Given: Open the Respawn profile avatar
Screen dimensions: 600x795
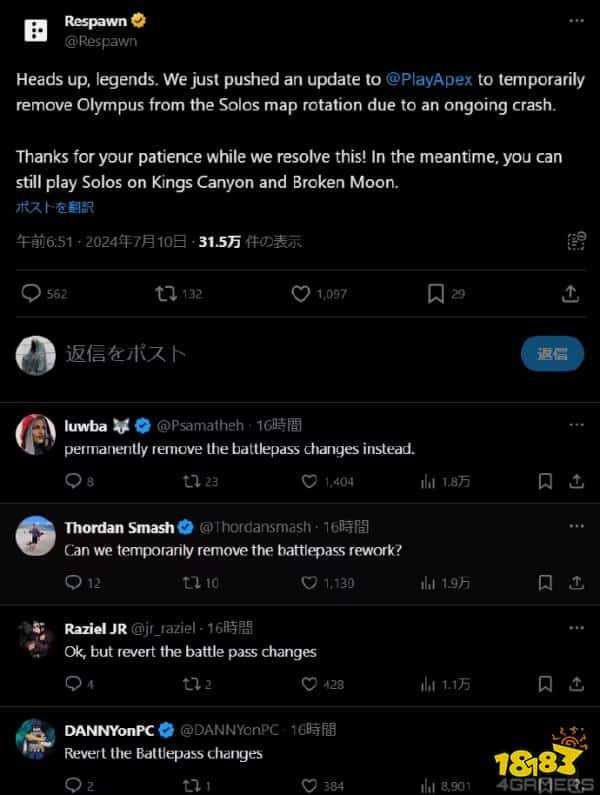Looking at the screenshot, I should [x=36, y=30].
